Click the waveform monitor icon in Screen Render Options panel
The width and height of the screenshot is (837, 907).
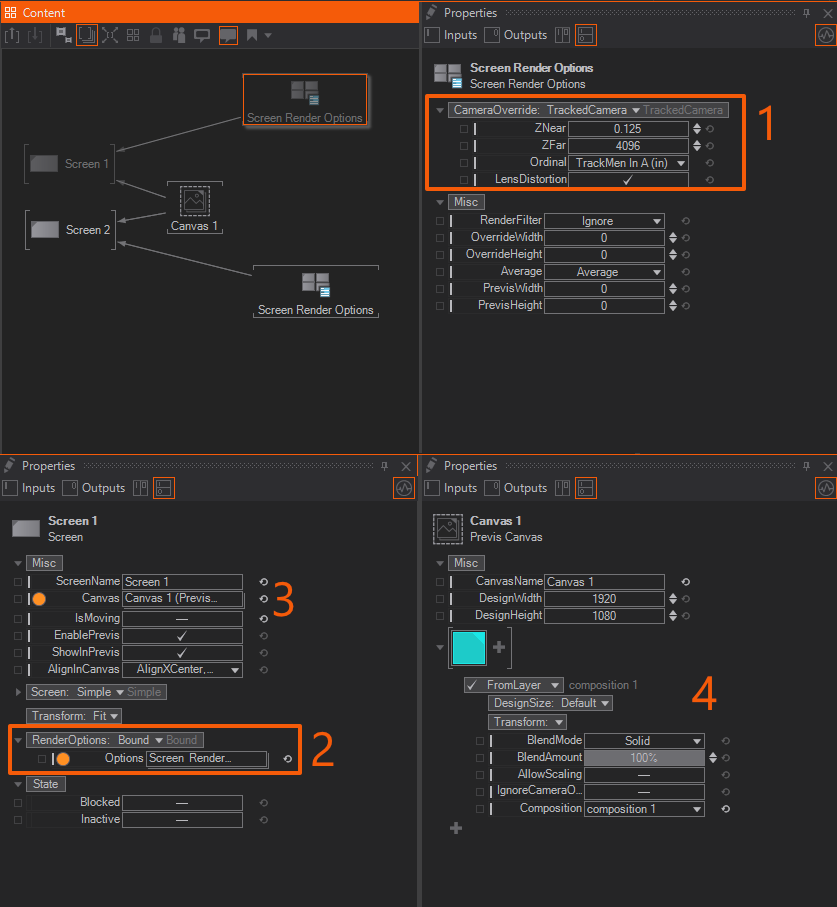[x=825, y=35]
